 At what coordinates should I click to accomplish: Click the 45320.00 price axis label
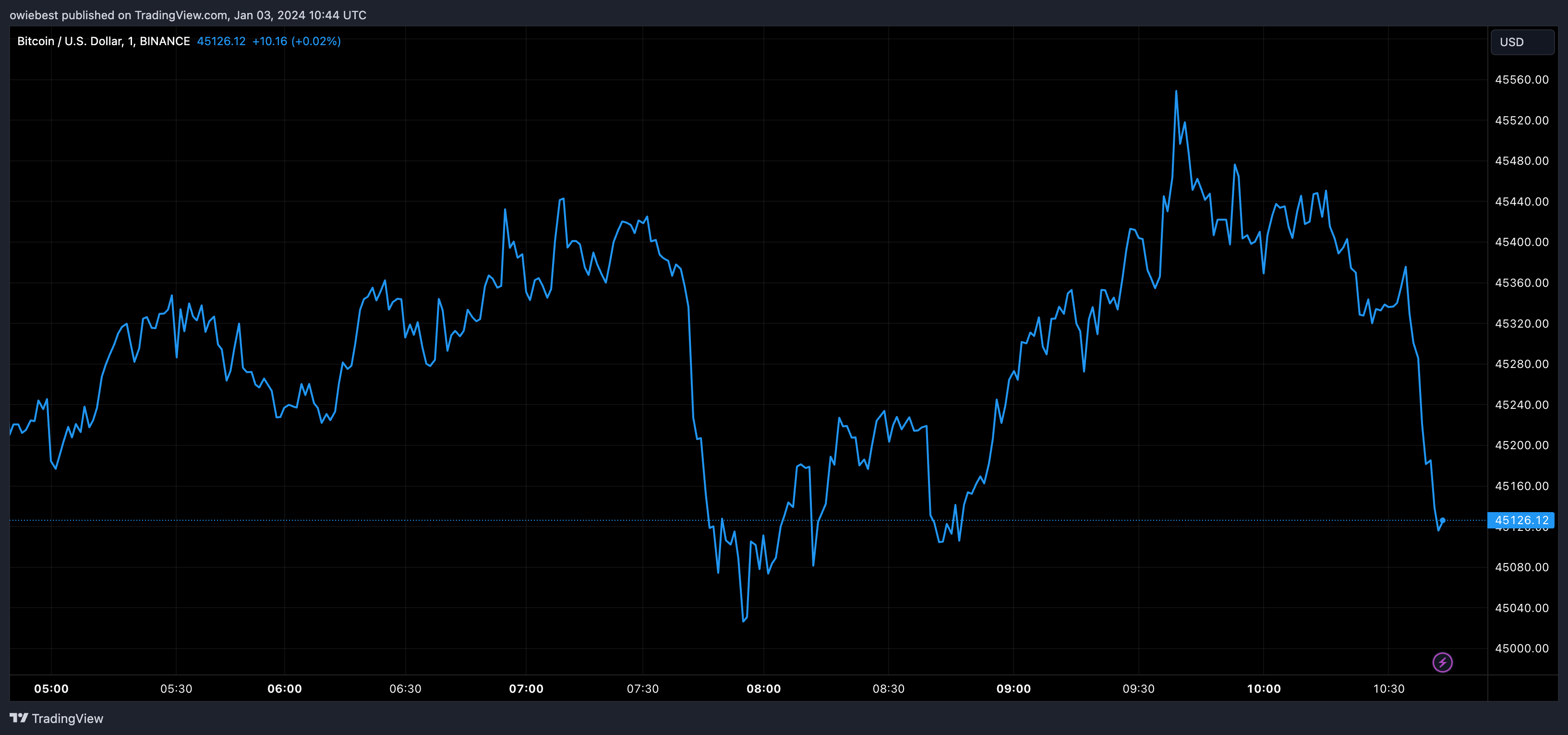pyautogui.click(x=1522, y=323)
